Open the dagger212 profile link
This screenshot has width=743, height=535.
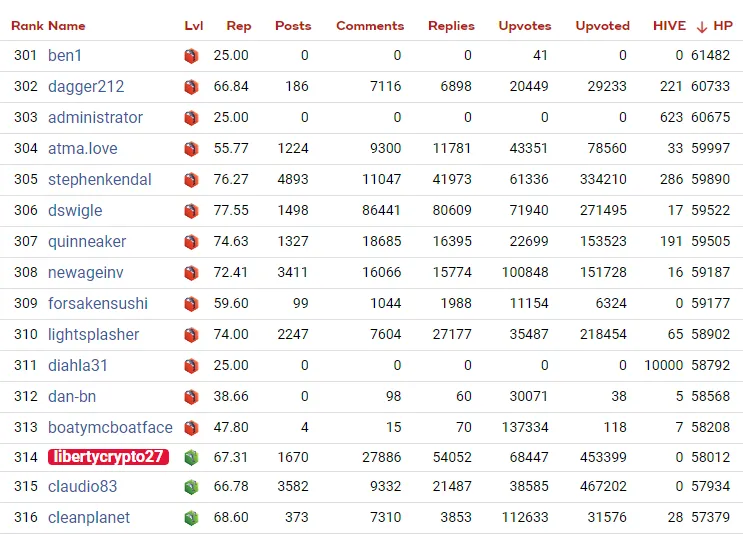pyautogui.click(x=86, y=86)
